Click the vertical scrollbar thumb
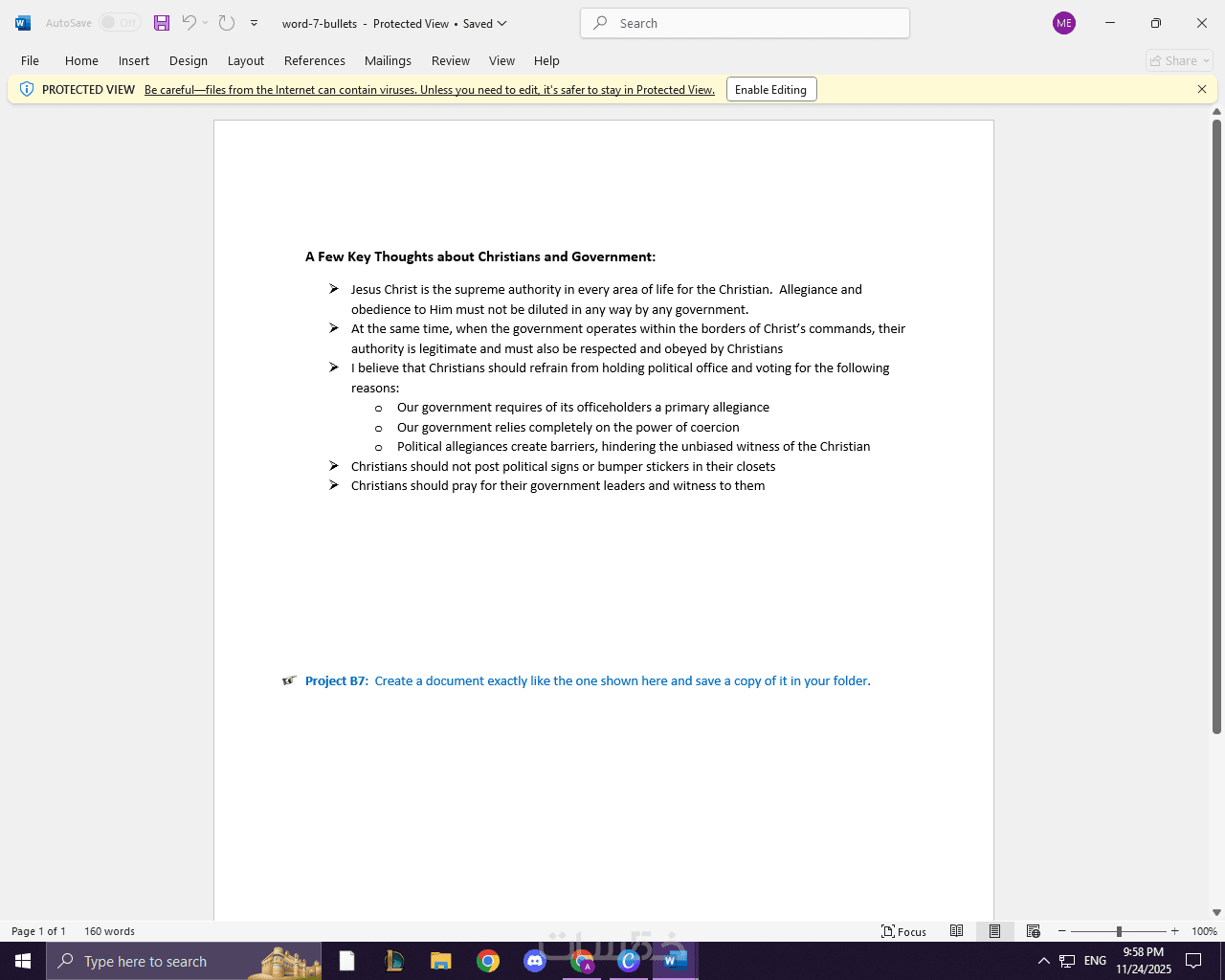1225x980 pixels. pos(1216,426)
